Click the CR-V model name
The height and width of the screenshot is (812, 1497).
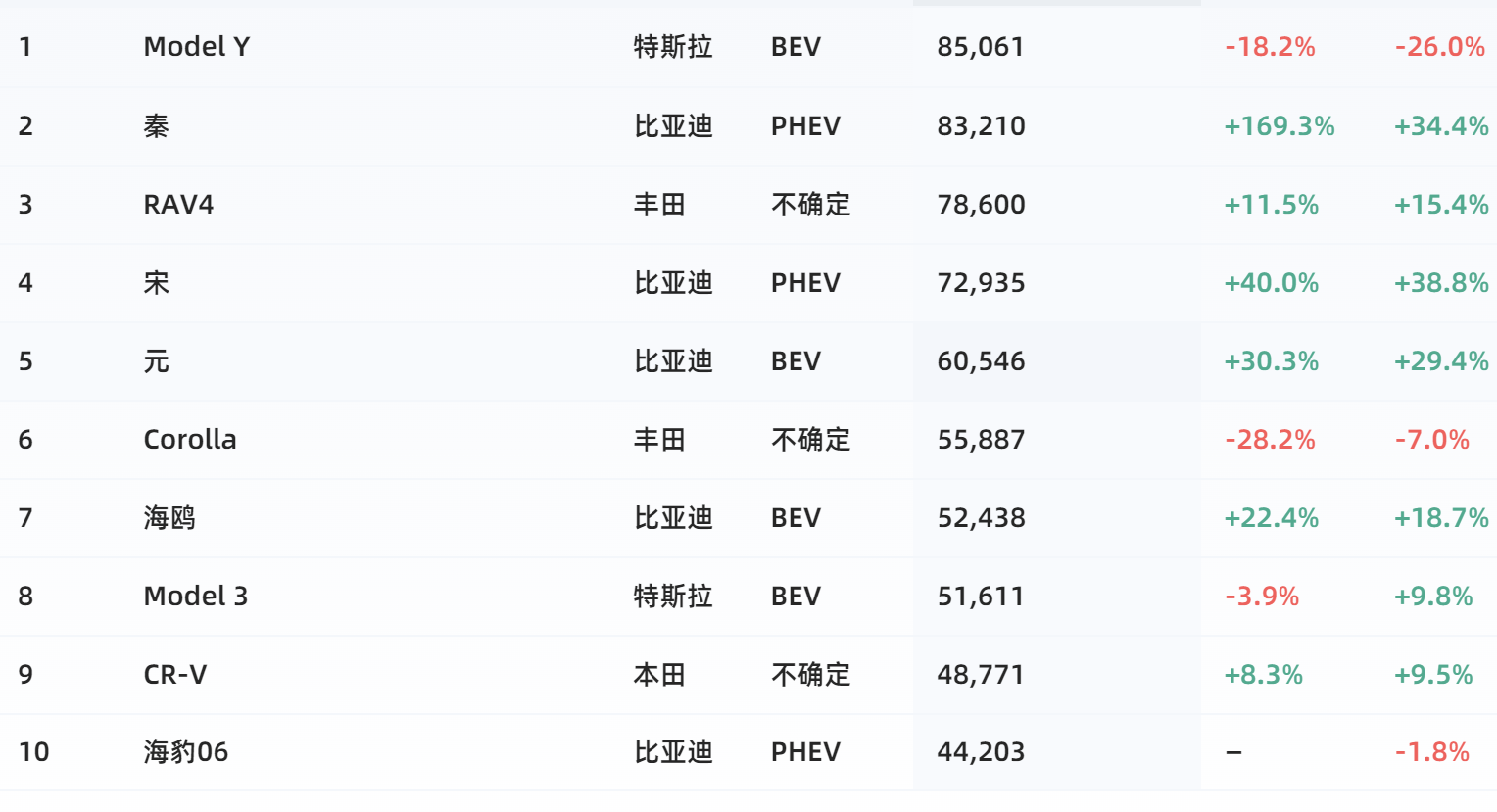[x=175, y=674]
